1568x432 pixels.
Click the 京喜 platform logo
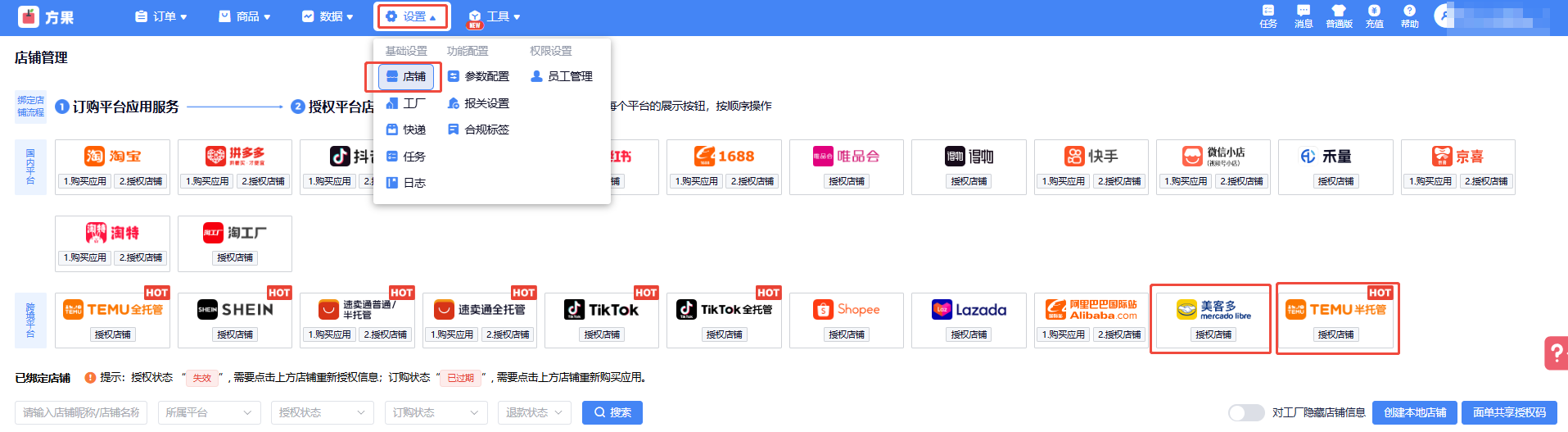tap(1457, 156)
